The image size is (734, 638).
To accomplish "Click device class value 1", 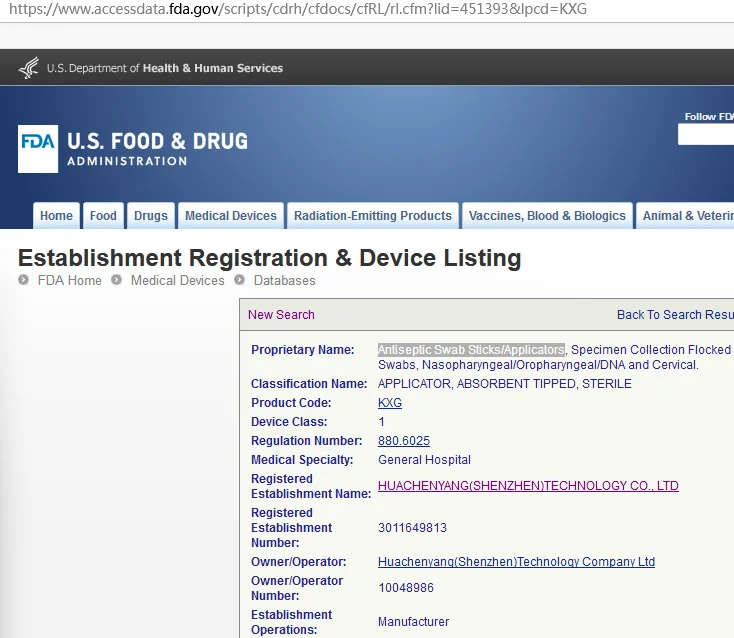I will click(x=382, y=422).
